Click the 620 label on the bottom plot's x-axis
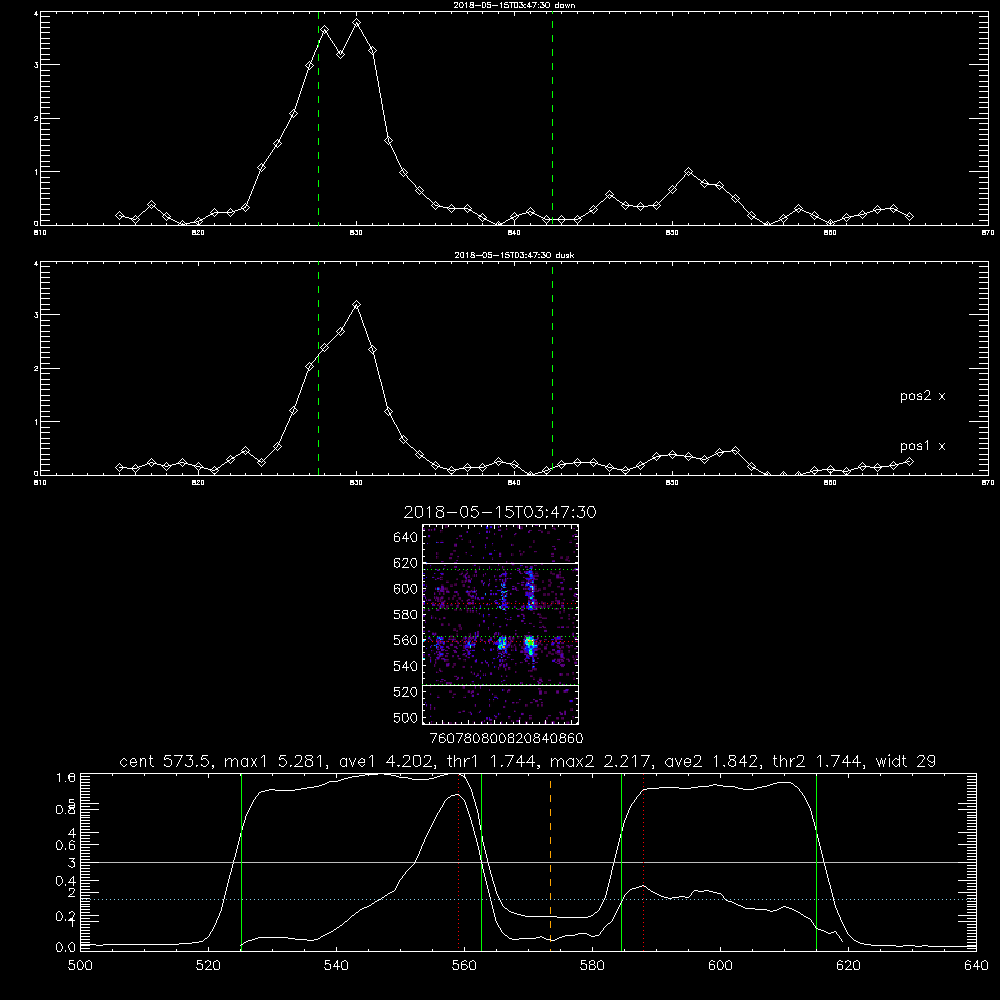This screenshot has width=1000, height=1000. 848,966
